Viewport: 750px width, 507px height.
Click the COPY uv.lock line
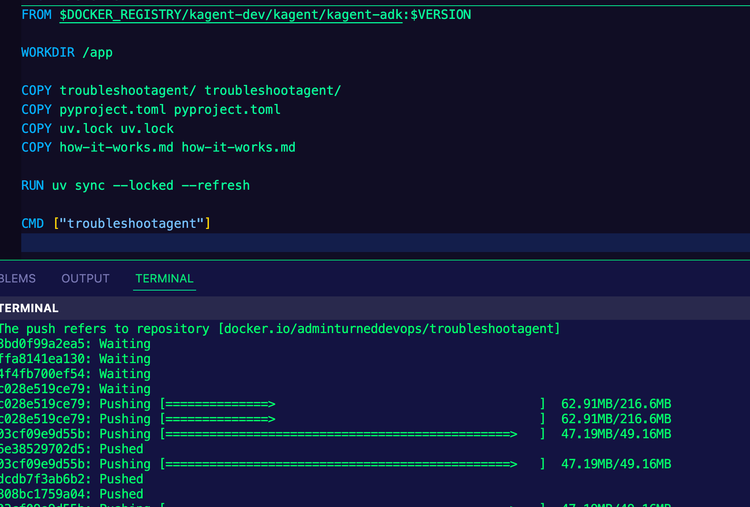(x=98, y=129)
